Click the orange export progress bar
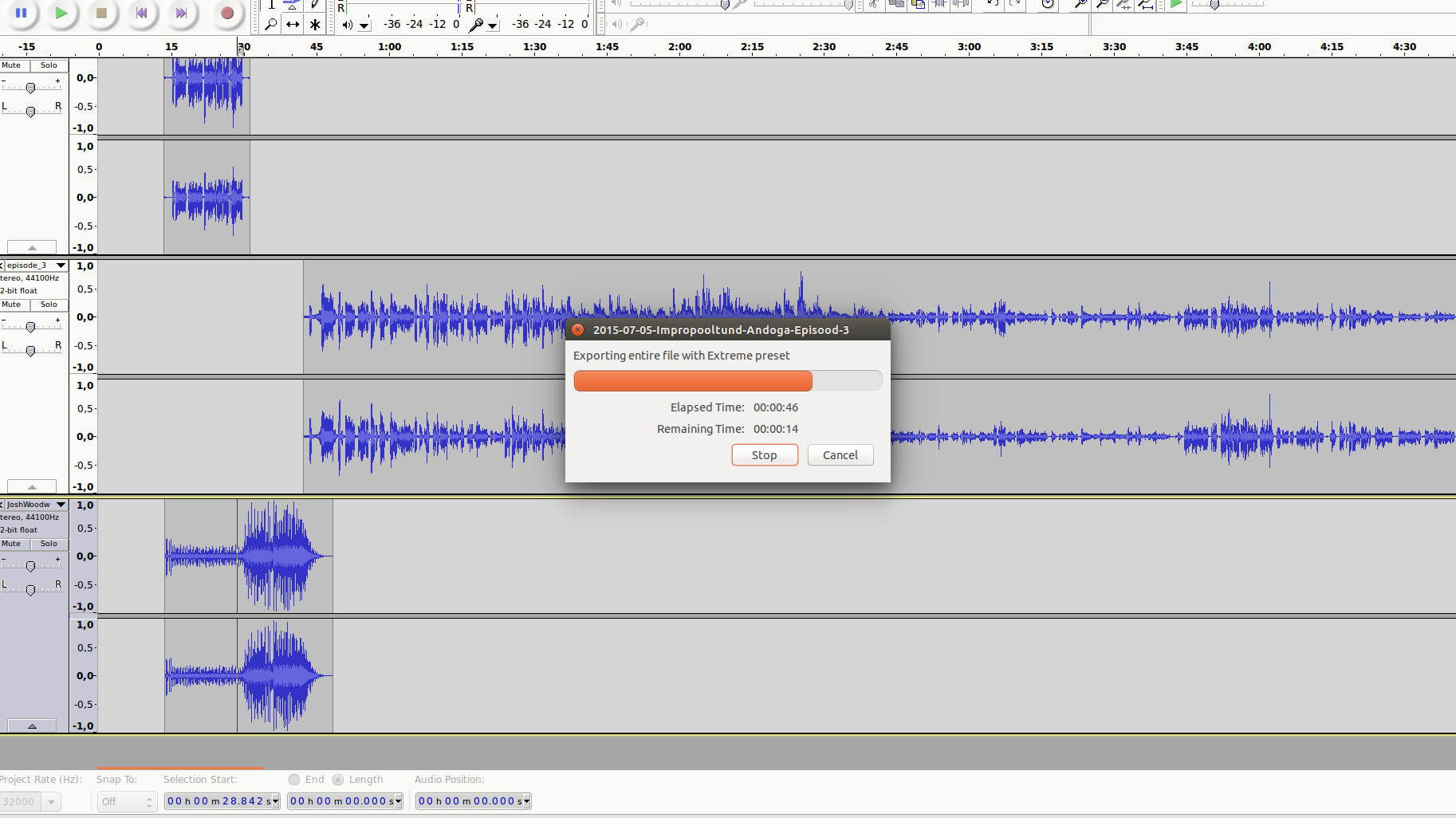 coord(727,380)
